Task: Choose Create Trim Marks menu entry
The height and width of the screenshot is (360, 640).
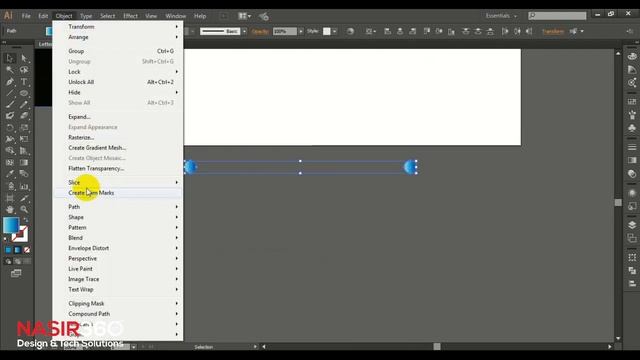Action: [x=118, y=193]
